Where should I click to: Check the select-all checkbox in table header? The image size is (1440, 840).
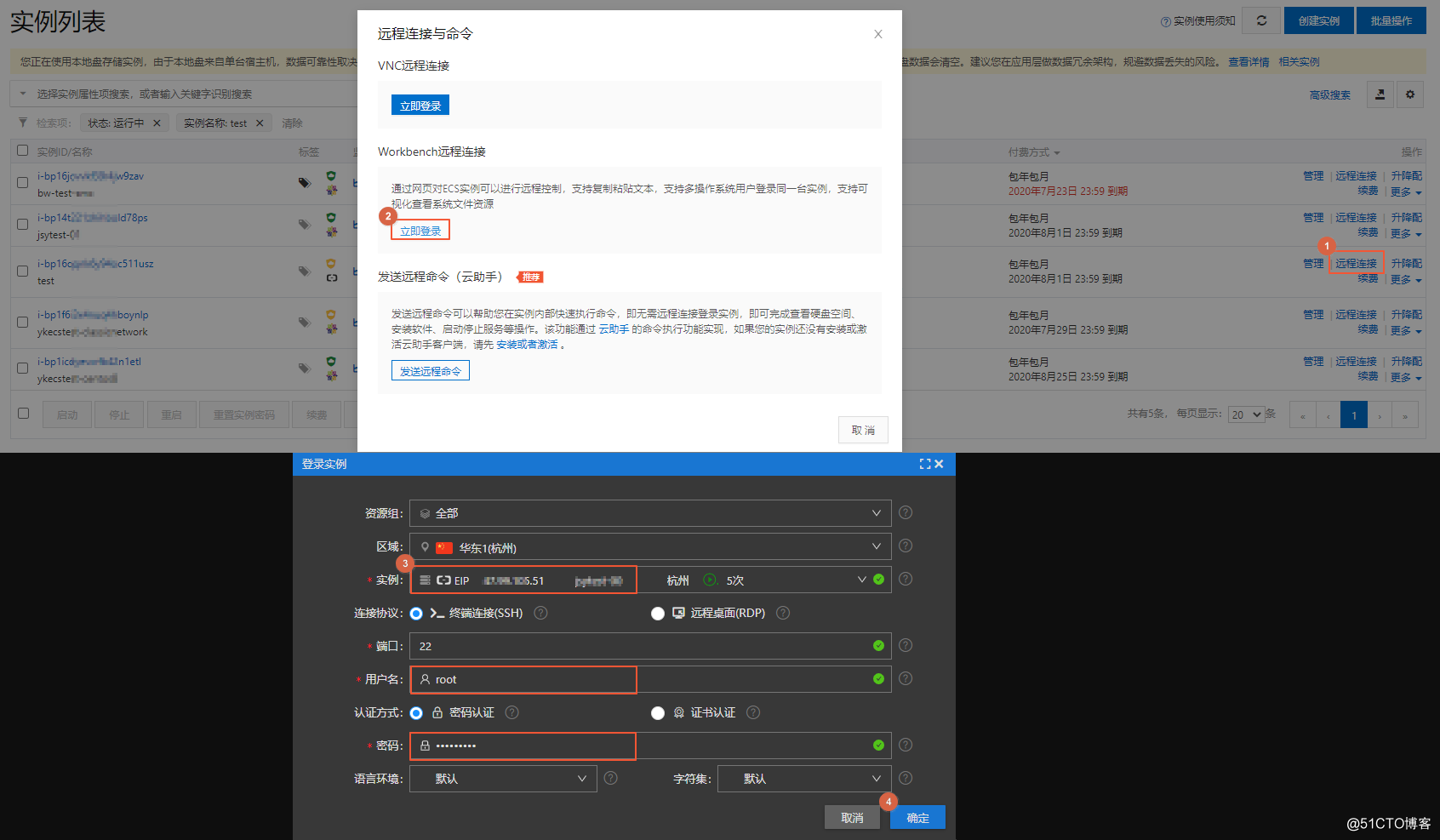point(22,151)
